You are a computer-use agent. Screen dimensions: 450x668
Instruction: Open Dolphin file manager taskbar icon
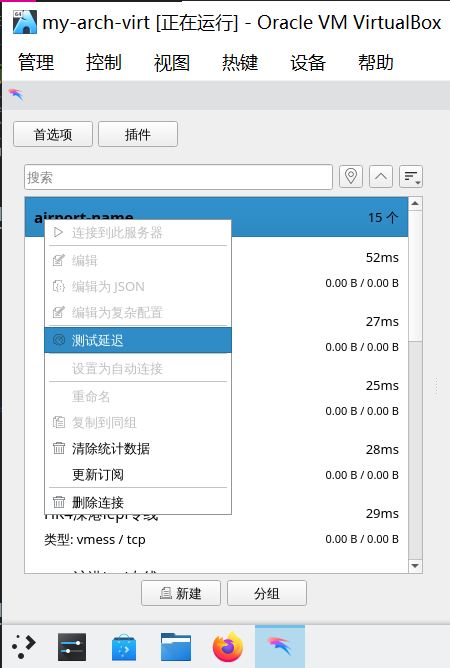176,647
